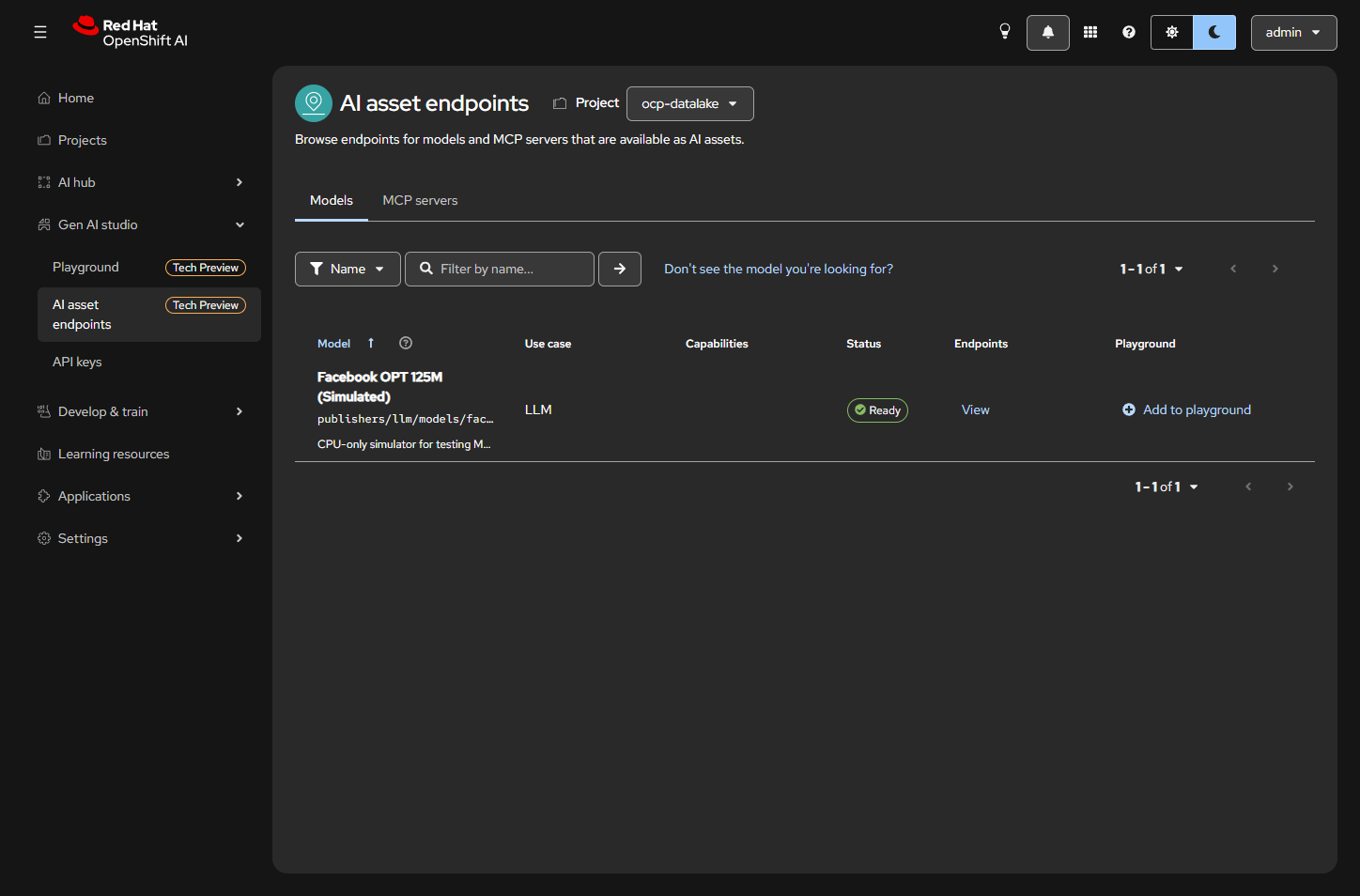Click Model column help icon

[406, 343]
